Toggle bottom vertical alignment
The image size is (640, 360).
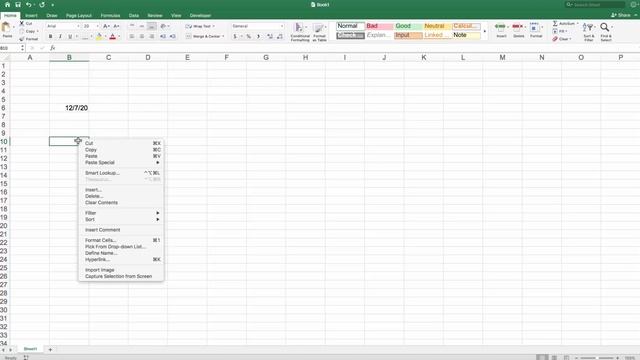(151, 26)
